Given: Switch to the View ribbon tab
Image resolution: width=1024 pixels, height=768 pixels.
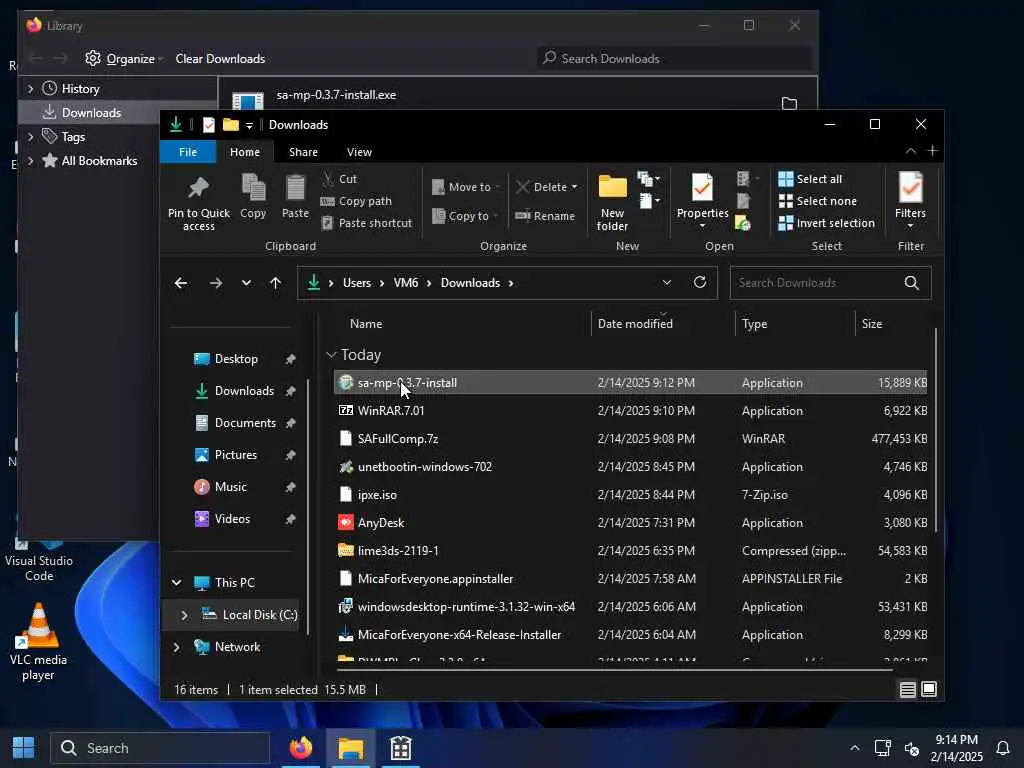Looking at the screenshot, I should pyautogui.click(x=359, y=152).
